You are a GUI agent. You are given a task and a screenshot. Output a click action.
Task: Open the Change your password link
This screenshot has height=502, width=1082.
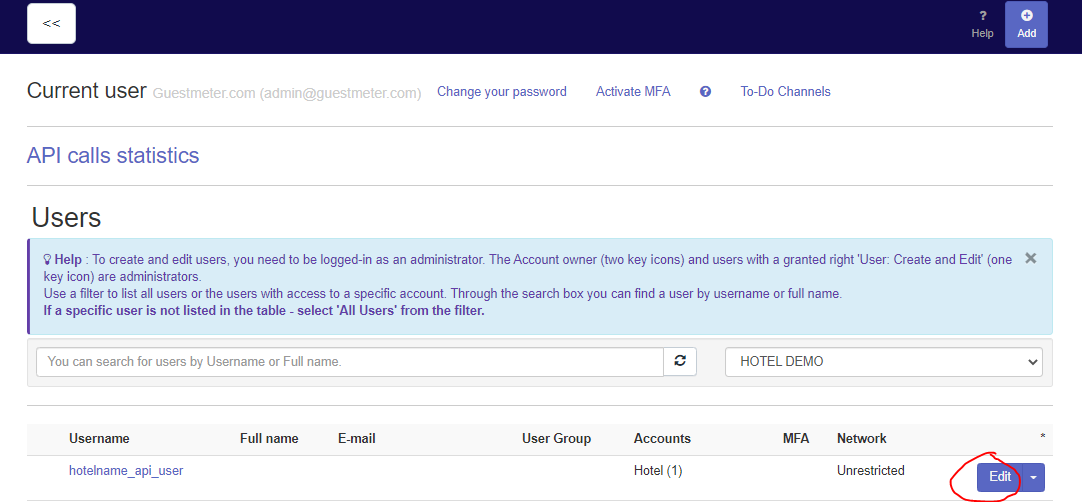point(502,92)
